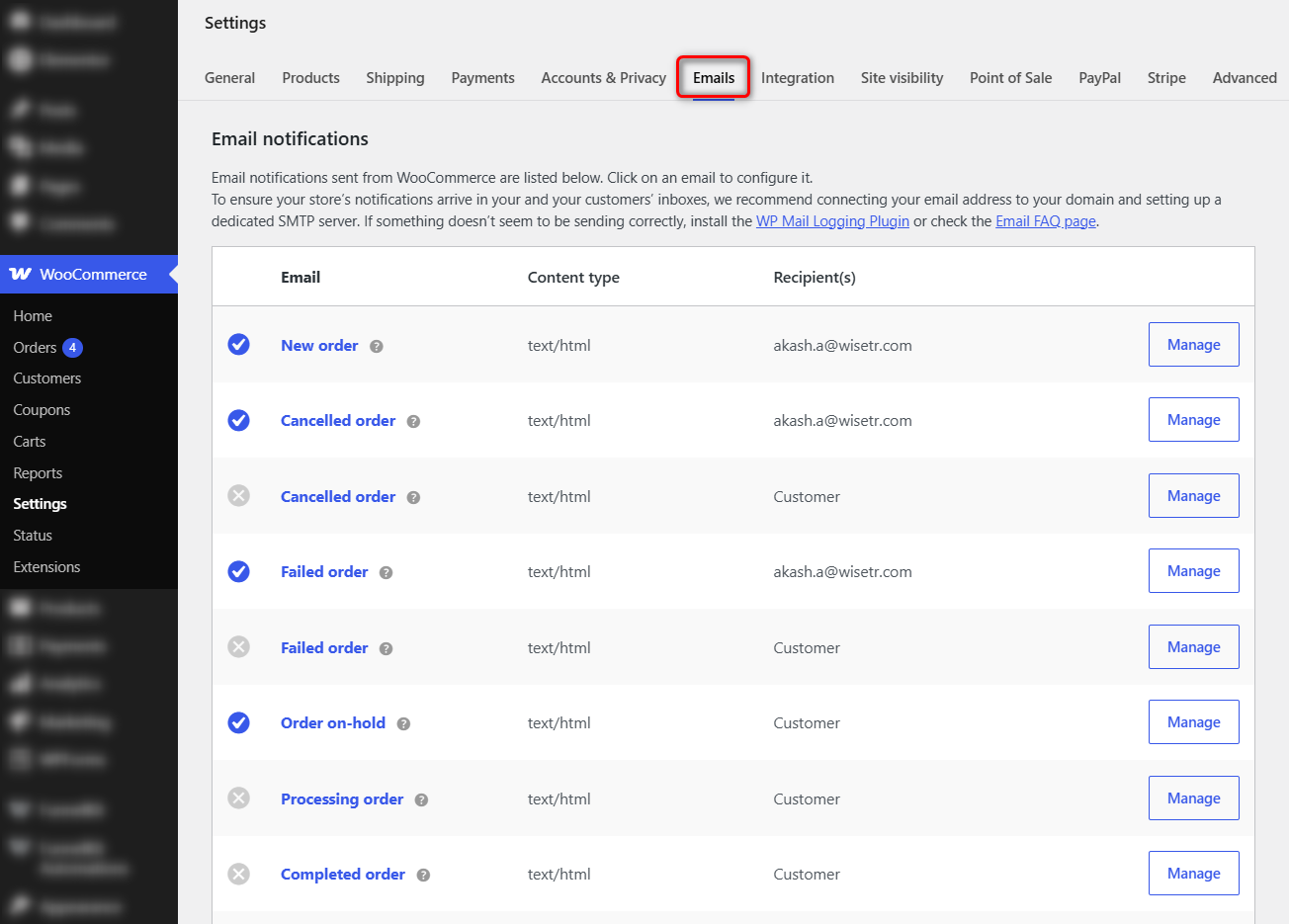Viewport: 1289px width, 924px height.
Task: Click Manage for Failed order to akash.a@wisetr.com
Action: tap(1193, 570)
